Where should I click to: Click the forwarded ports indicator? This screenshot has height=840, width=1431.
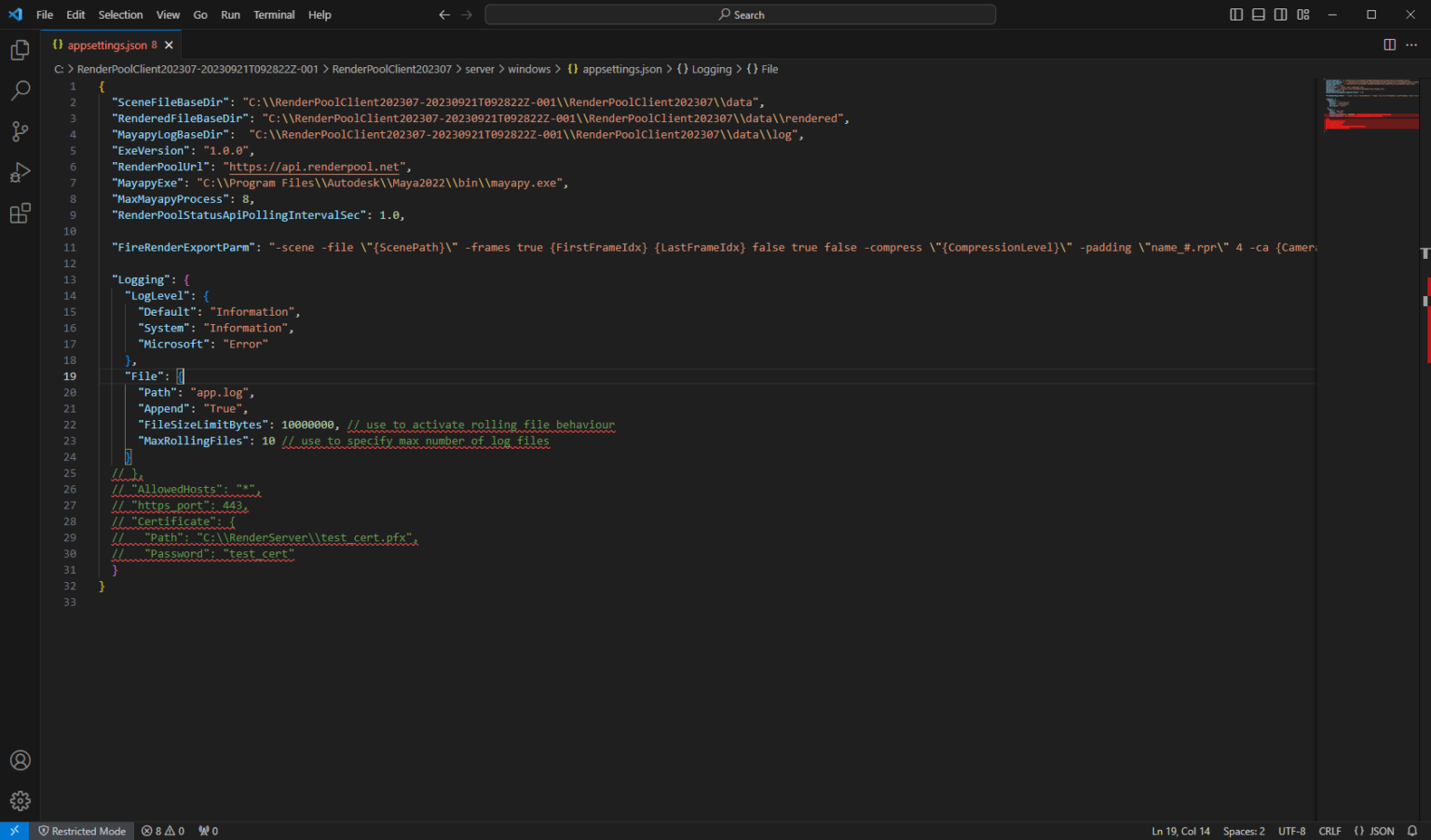pos(207,830)
